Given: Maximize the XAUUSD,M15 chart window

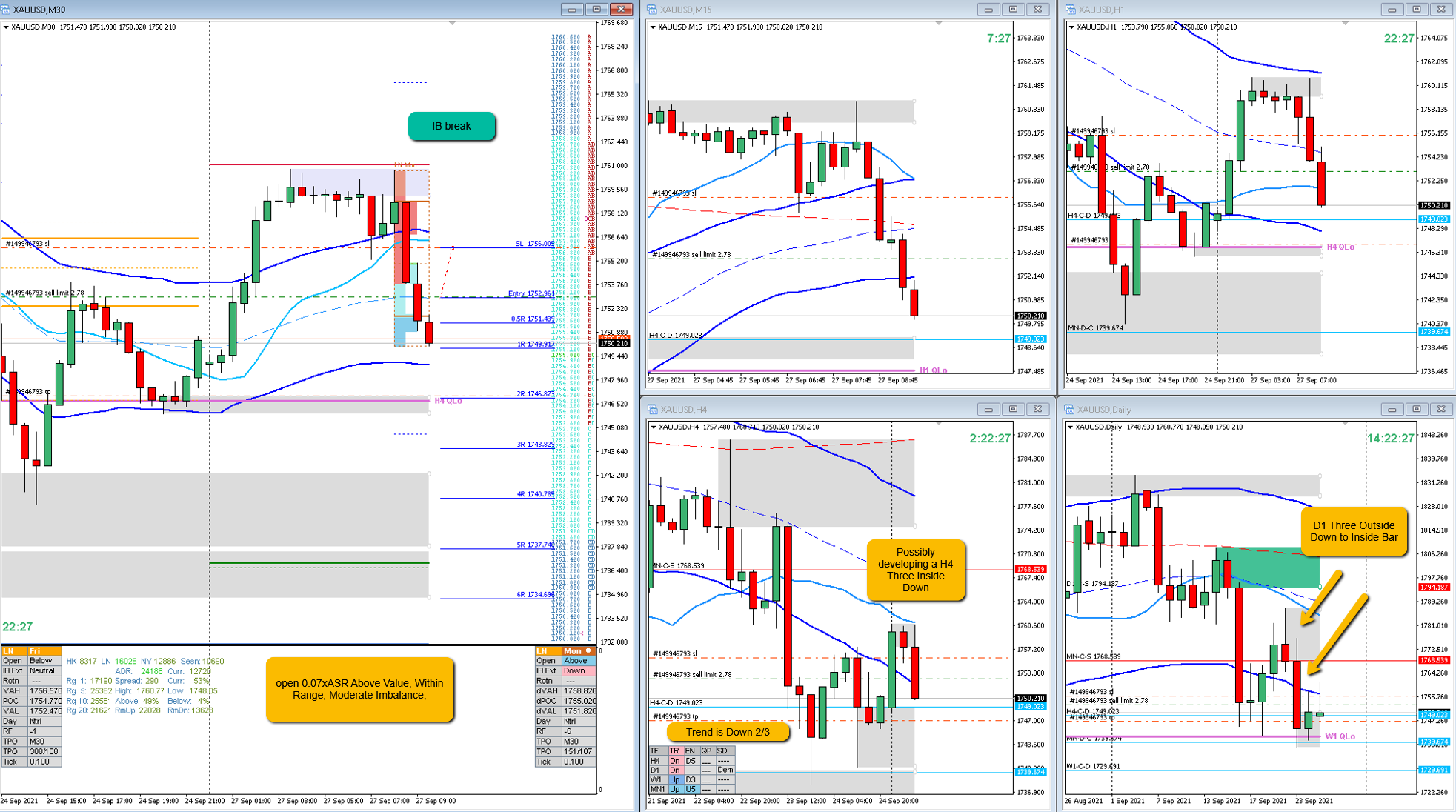Looking at the screenshot, I should pyautogui.click(x=1013, y=10).
